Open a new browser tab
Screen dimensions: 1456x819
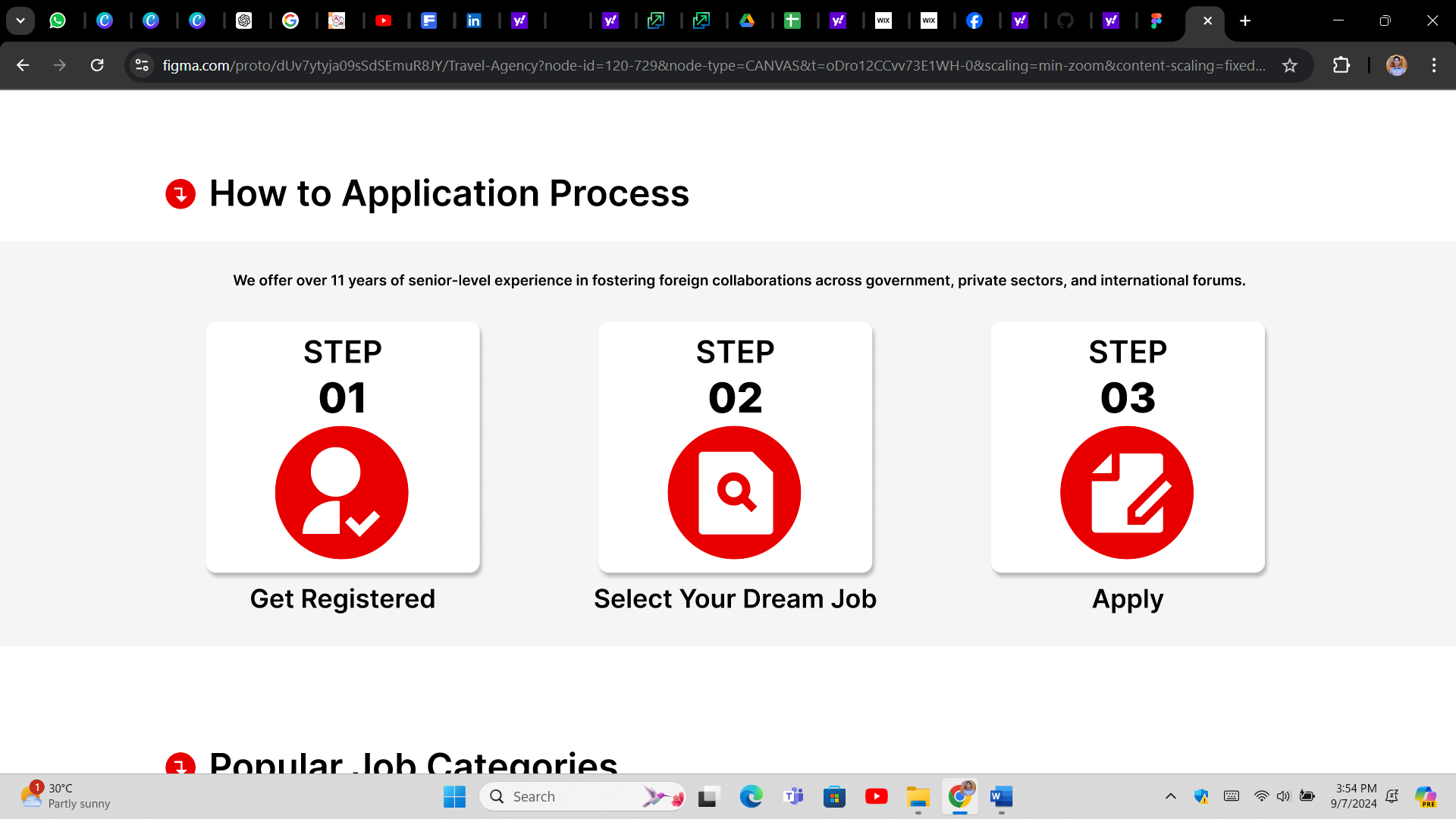pyautogui.click(x=1245, y=20)
